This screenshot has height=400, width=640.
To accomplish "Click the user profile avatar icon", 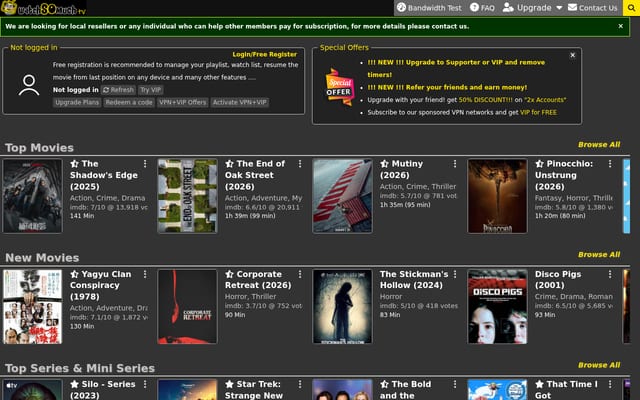I will 29,85.
